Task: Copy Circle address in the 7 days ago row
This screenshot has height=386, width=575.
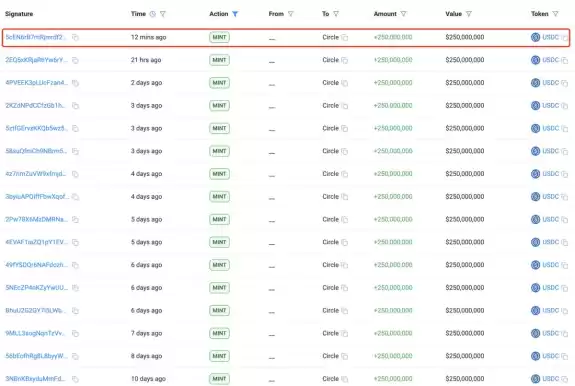Action: point(344,333)
